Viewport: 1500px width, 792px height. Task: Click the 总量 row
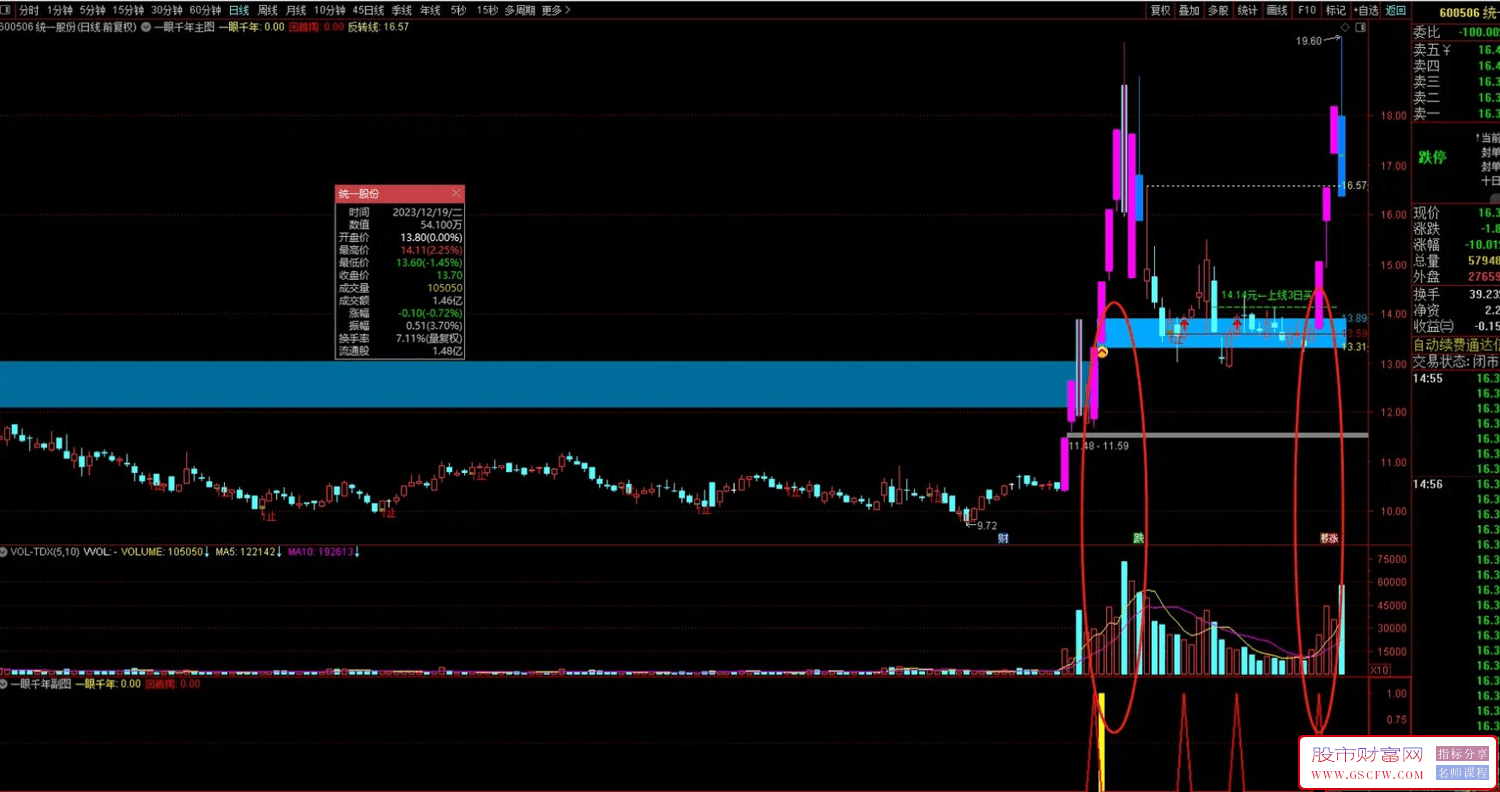(1456, 261)
